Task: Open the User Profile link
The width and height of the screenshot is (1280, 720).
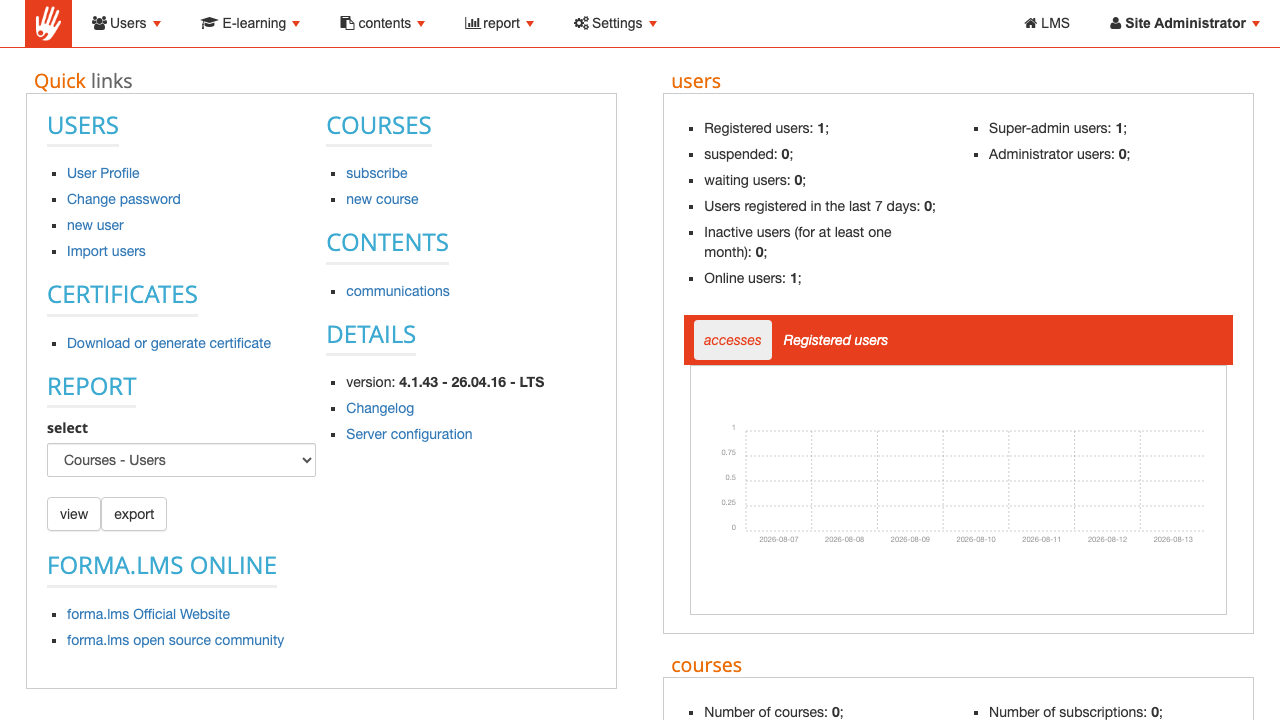Action: tap(103, 173)
